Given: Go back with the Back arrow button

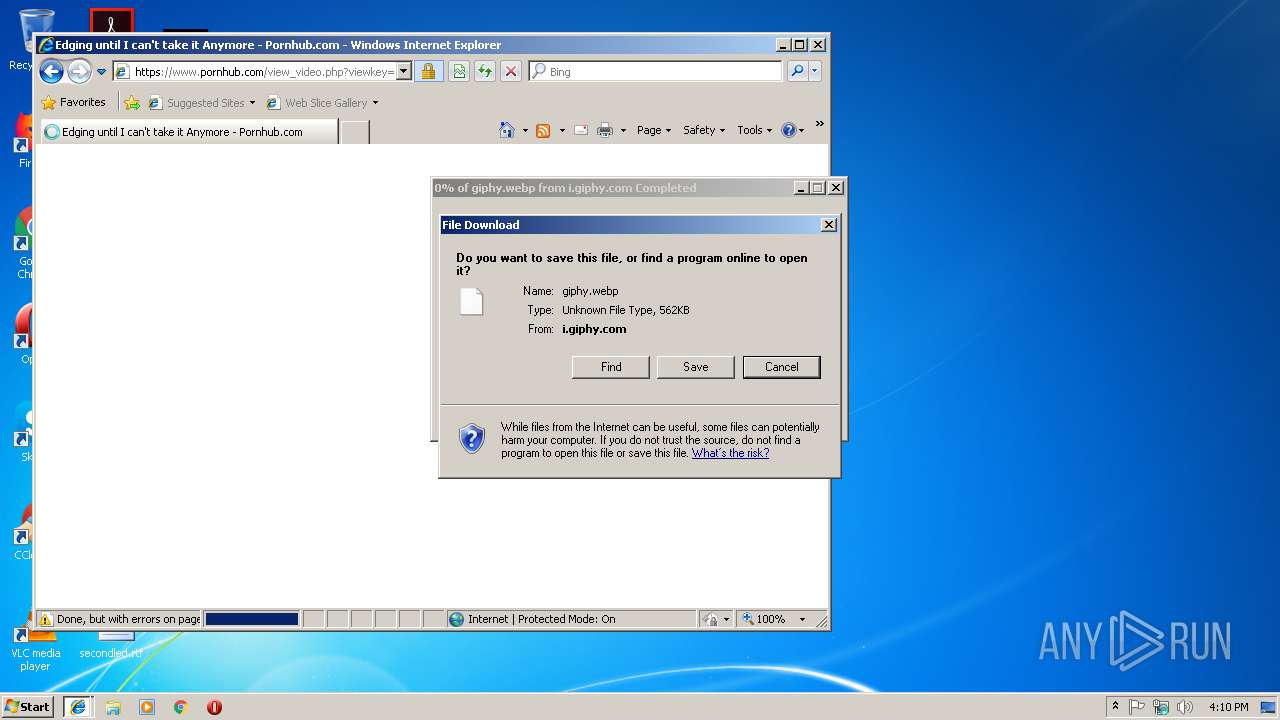Looking at the screenshot, I should pyautogui.click(x=51, y=71).
